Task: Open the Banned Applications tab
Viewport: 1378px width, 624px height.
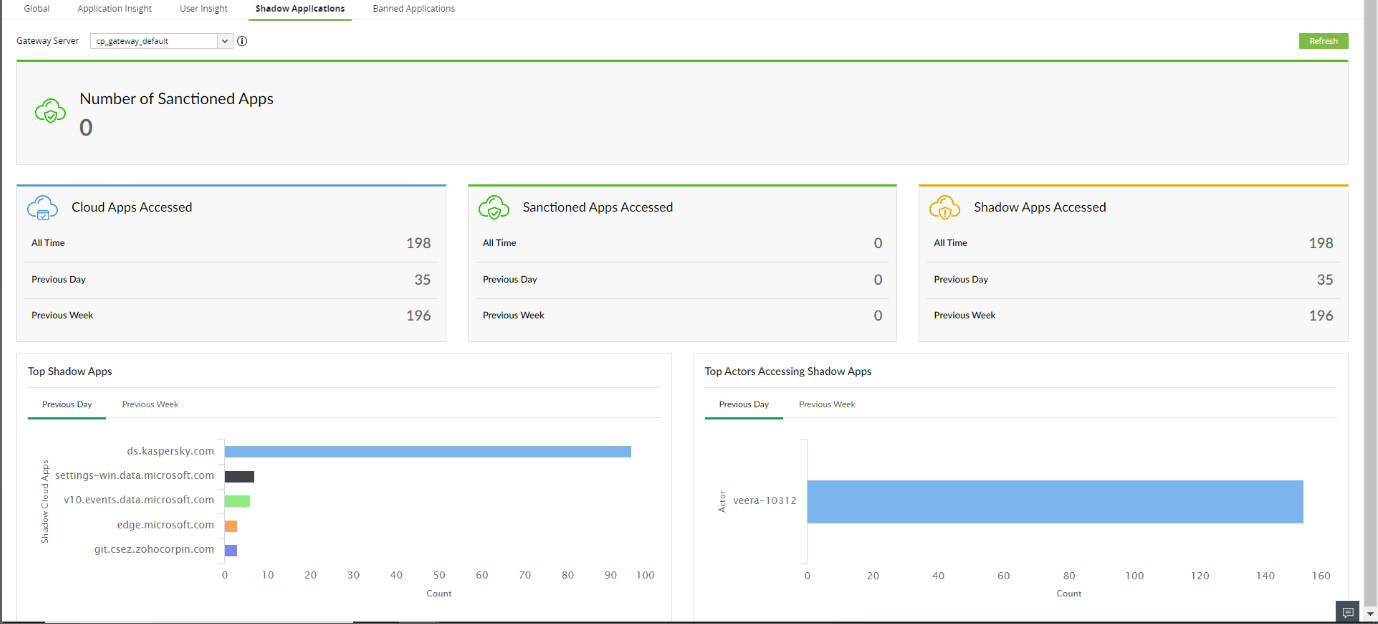Action: click(x=413, y=8)
